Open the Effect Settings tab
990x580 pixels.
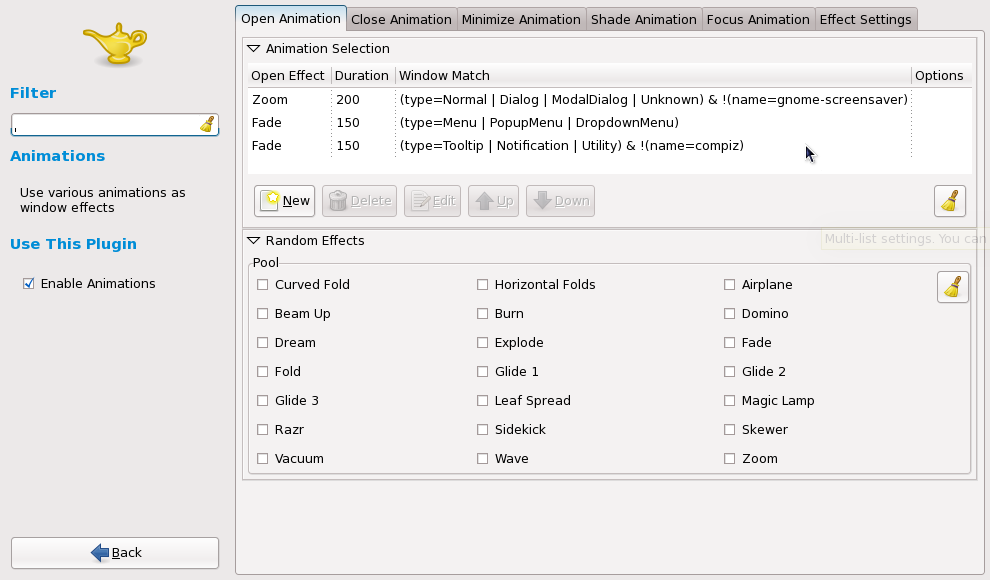(865, 19)
